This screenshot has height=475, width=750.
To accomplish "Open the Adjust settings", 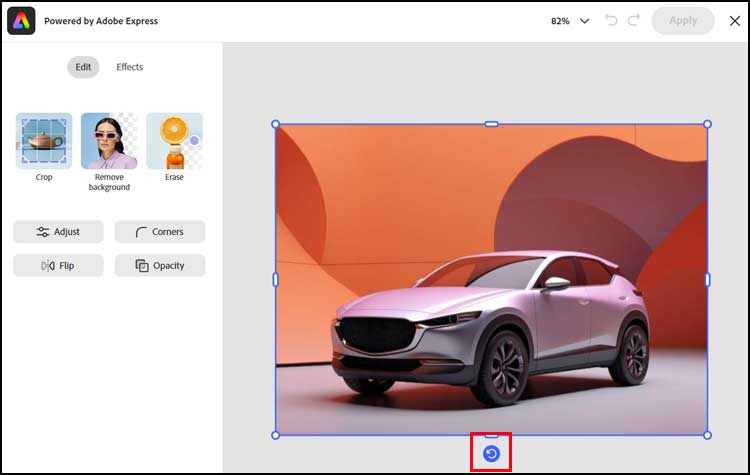I will tap(58, 232).
